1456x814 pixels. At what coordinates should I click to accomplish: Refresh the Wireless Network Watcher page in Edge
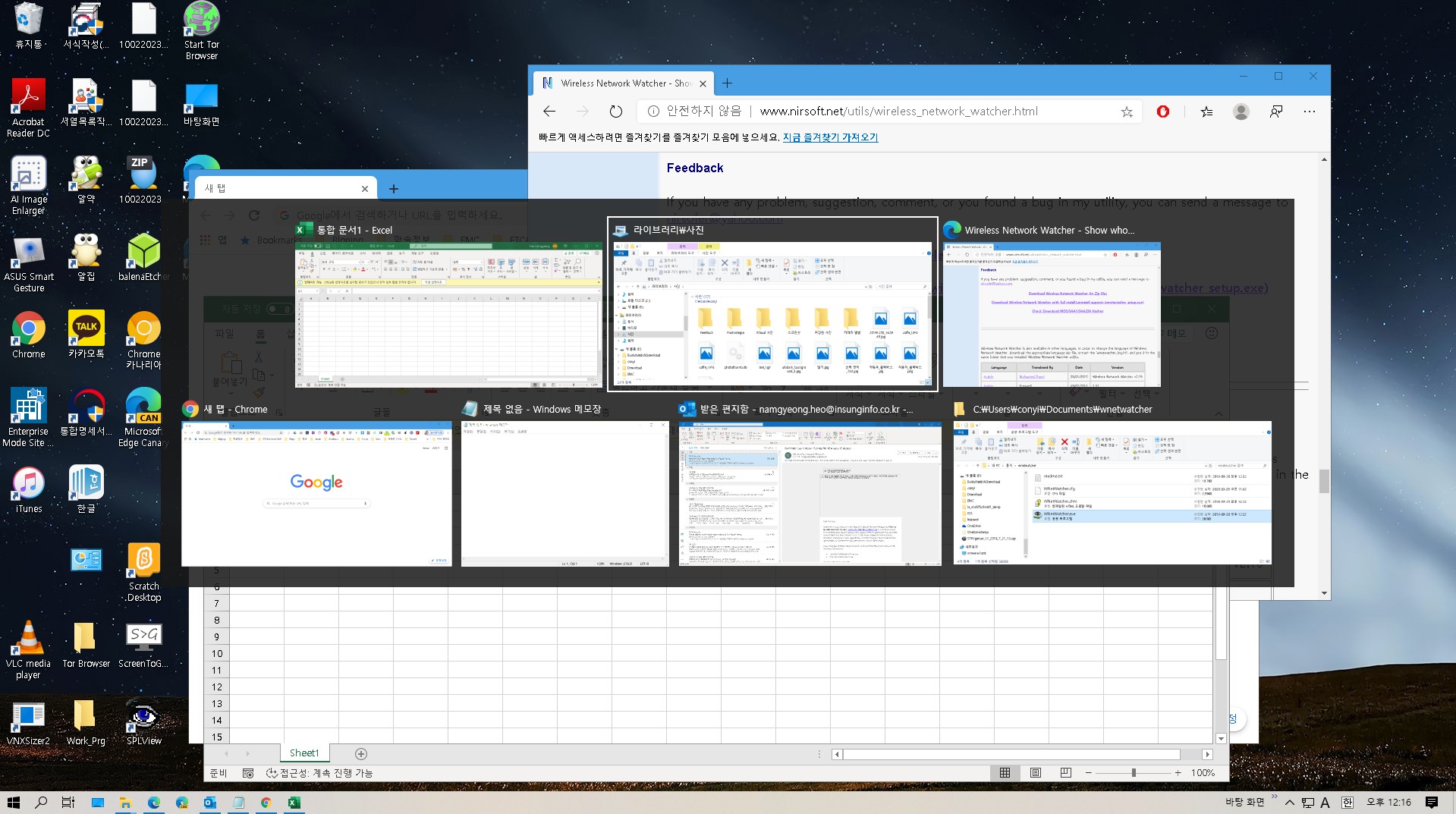[x=616, y=112]
